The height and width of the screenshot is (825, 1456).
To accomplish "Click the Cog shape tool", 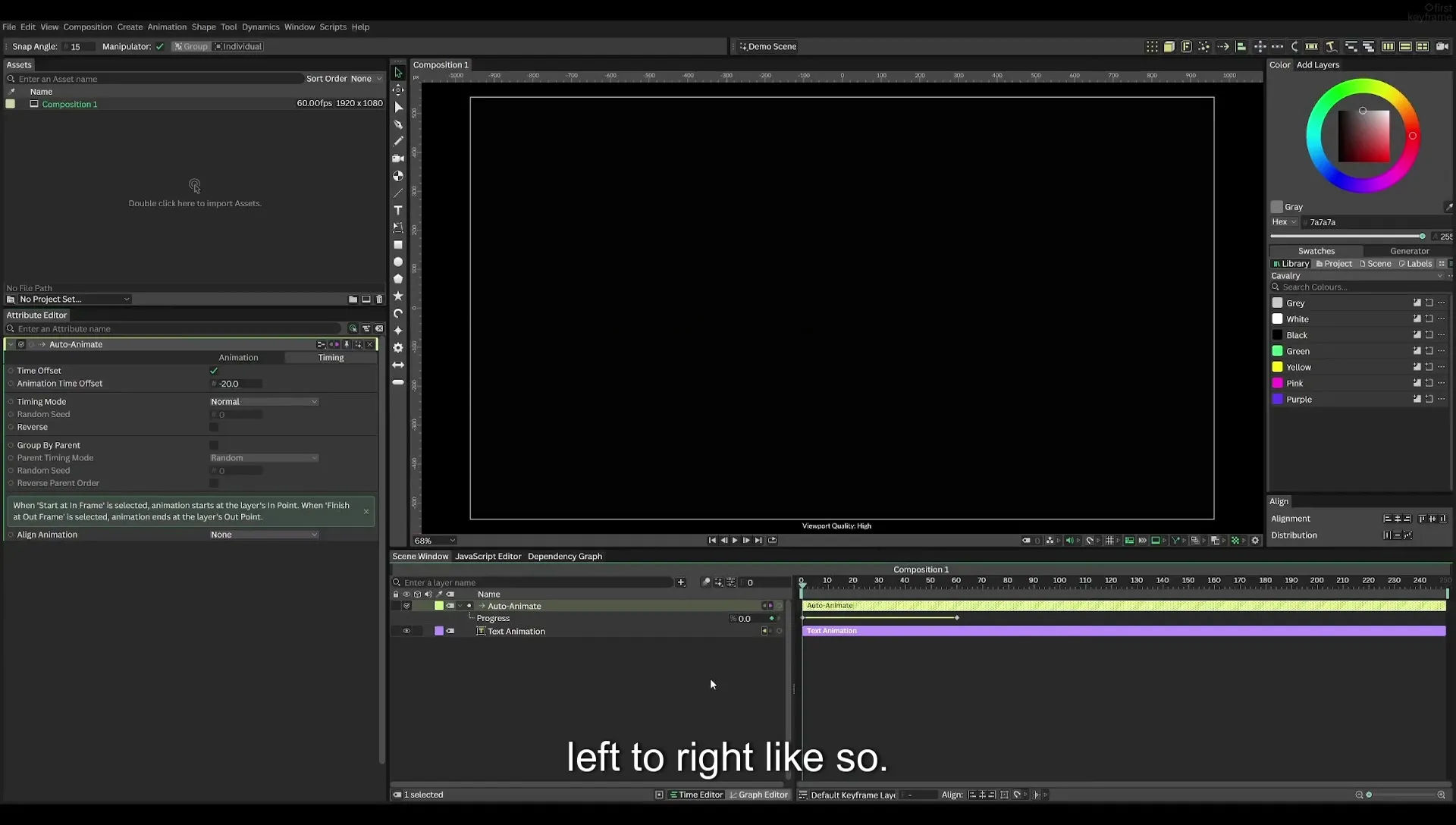I will 397,347.
